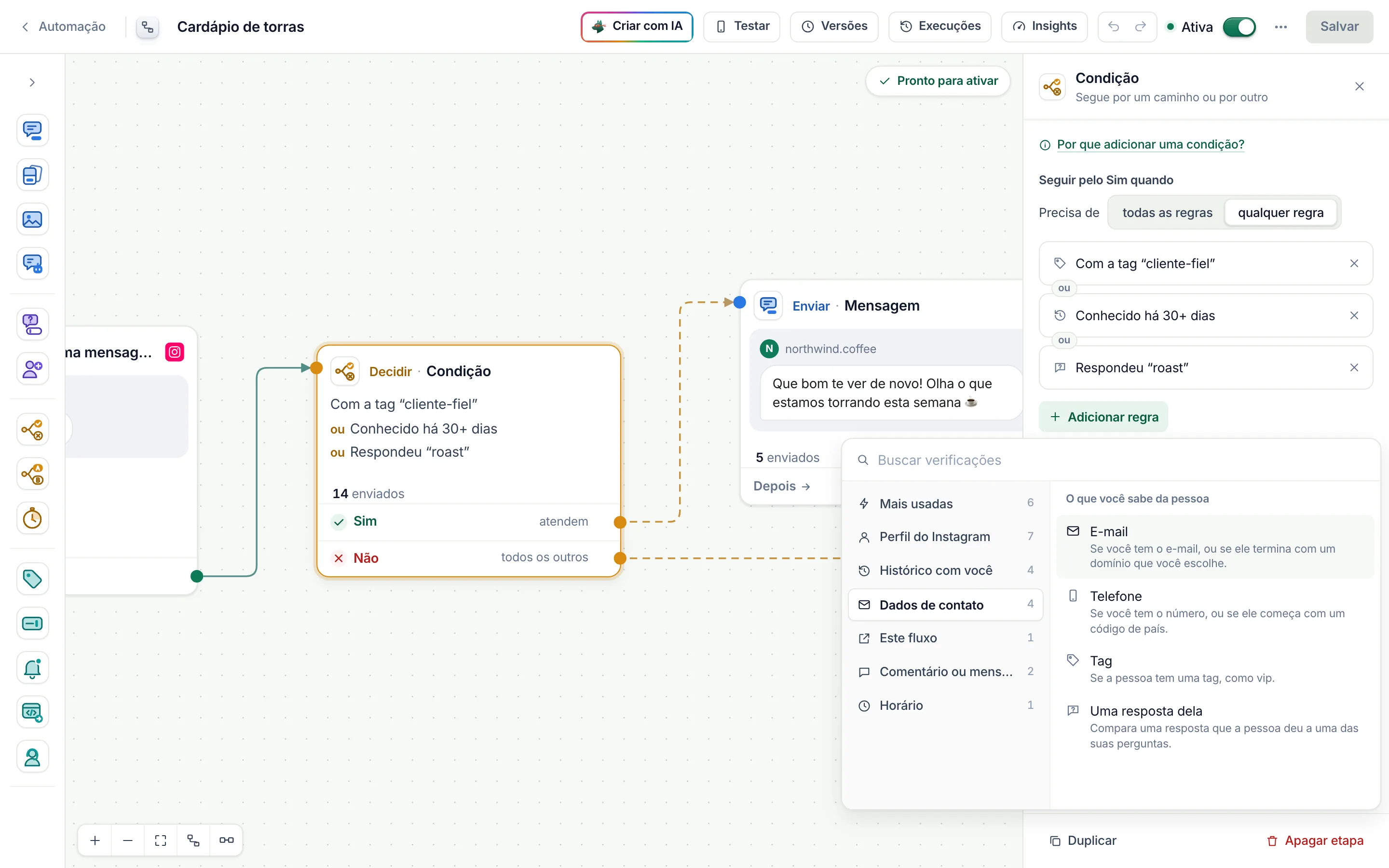
Task: Open the Execuções view
Action: click(x=940, y=27)
